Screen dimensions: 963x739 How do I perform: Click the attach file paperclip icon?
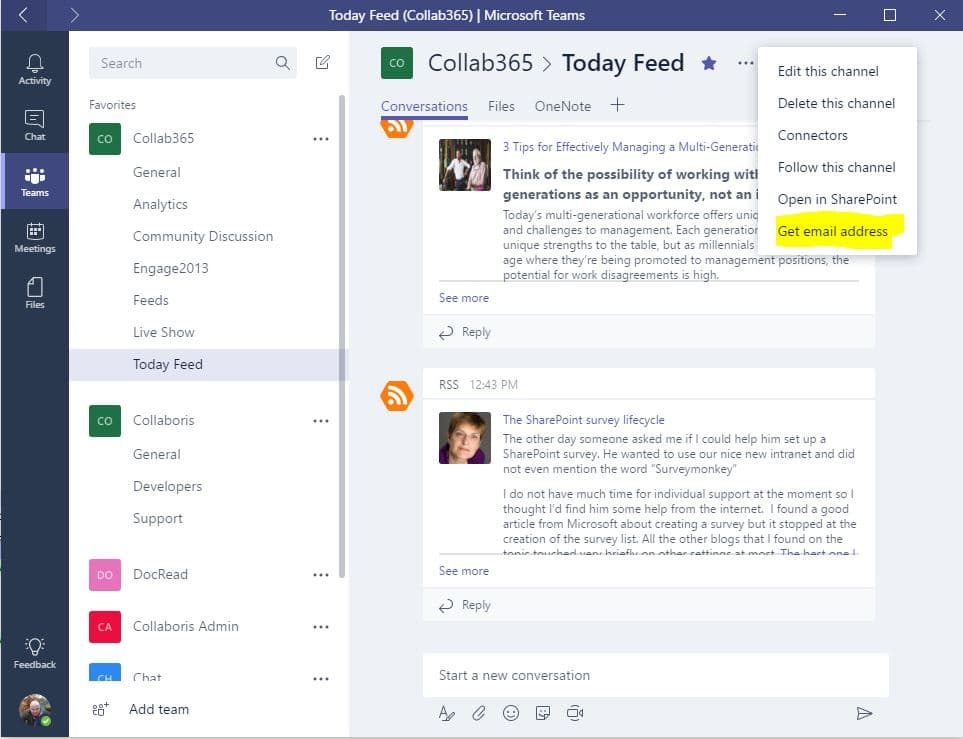[x=479, y=713]
